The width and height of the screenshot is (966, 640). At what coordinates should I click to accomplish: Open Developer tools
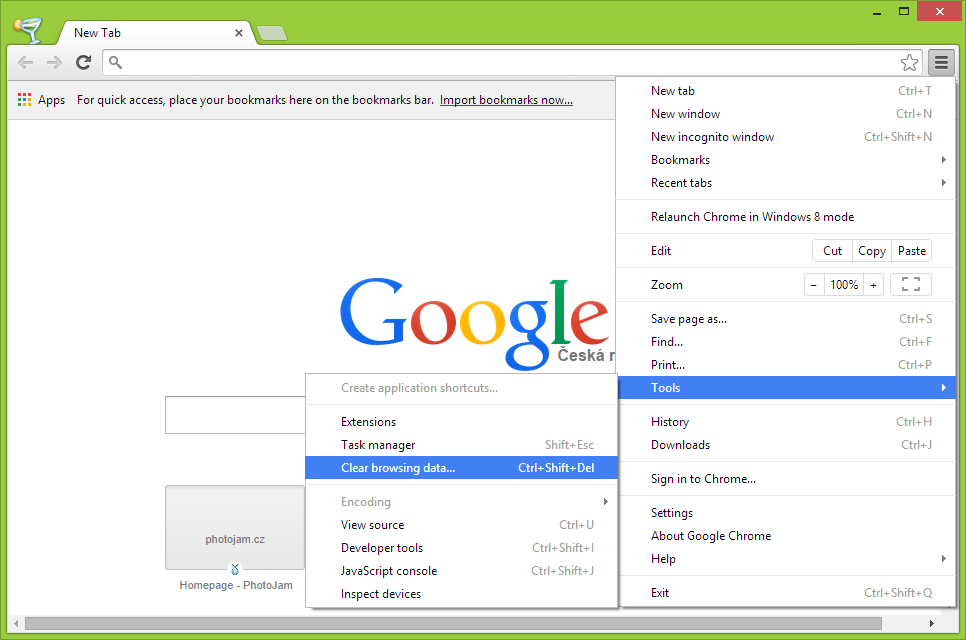[461, 548]
